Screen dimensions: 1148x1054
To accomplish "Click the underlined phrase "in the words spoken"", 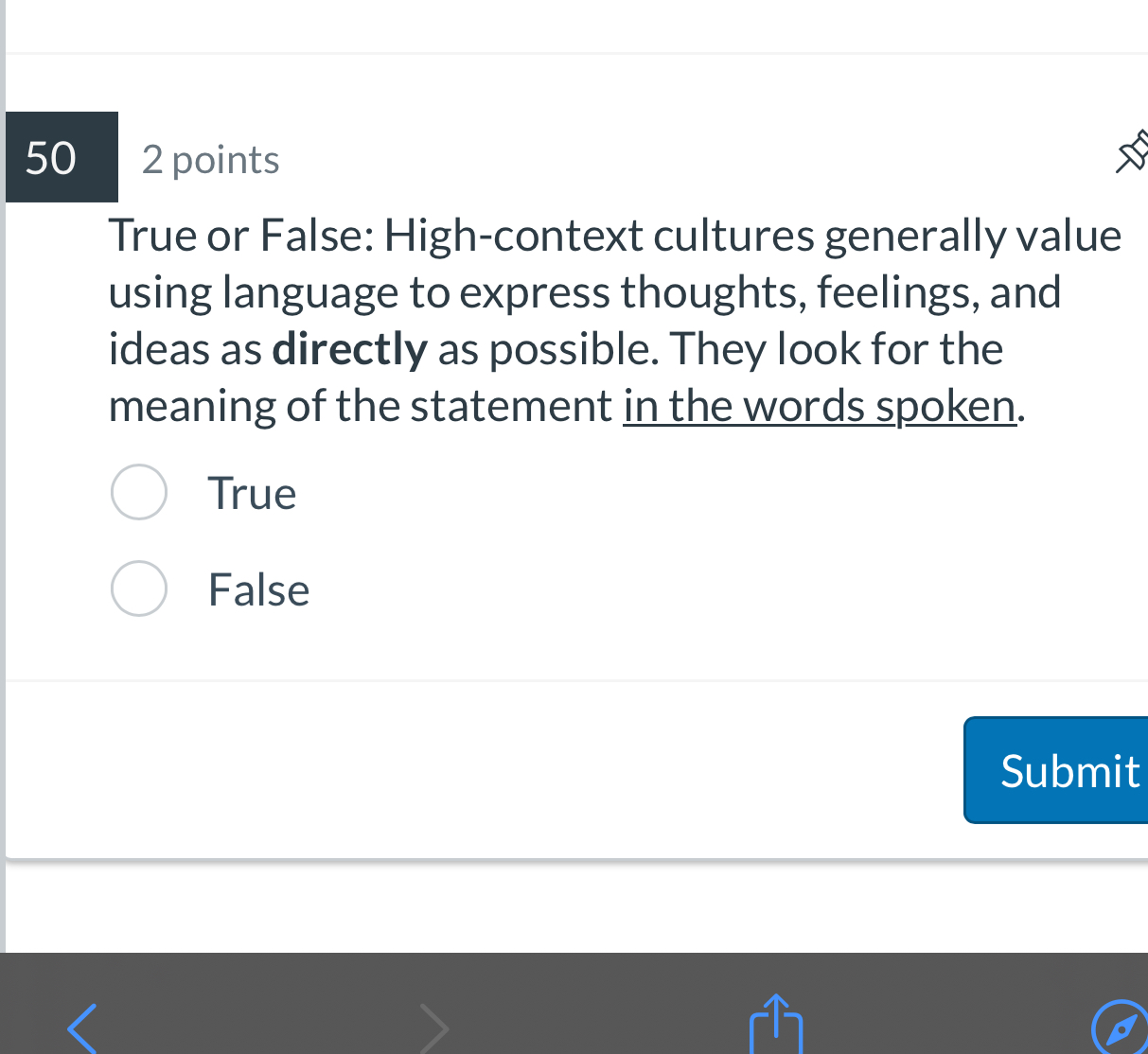I will [820, 405].
